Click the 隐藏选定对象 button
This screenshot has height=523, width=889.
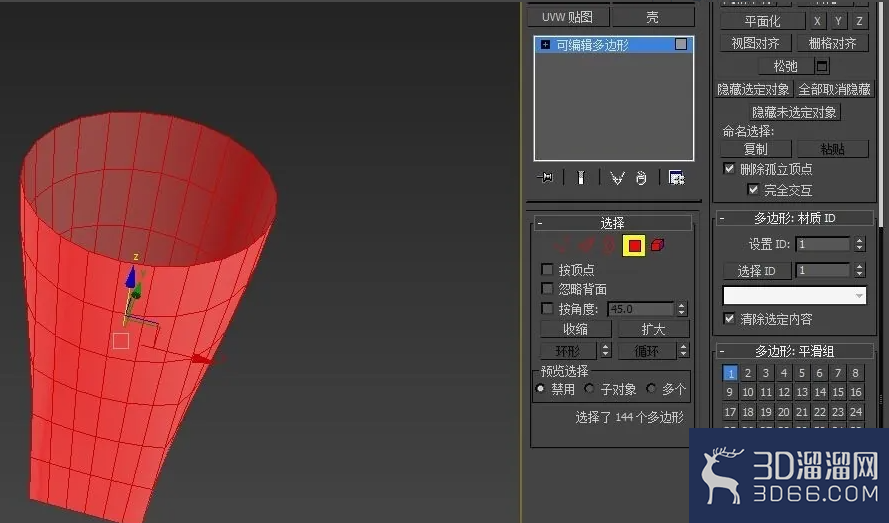753,90
